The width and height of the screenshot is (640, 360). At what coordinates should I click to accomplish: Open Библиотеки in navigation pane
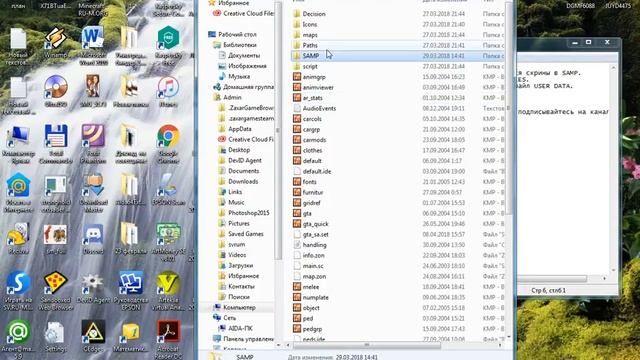(x=240, y=45)
